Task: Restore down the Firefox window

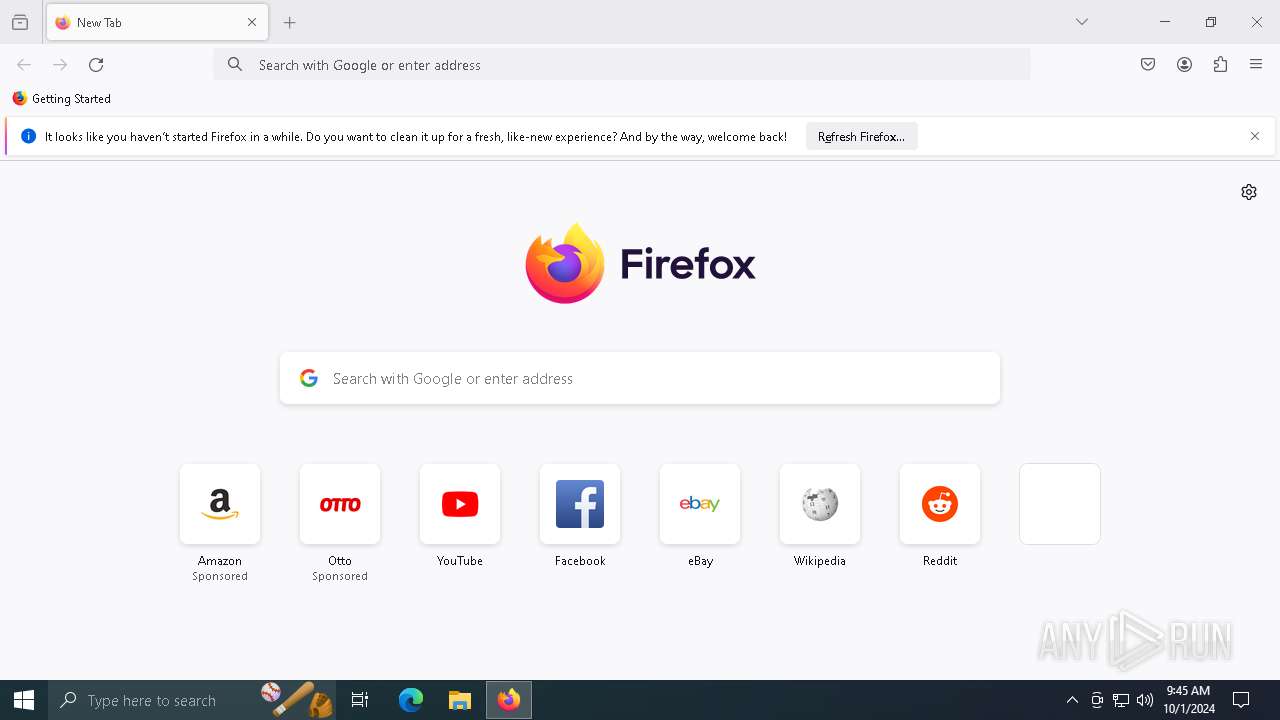Action: 1211,22
